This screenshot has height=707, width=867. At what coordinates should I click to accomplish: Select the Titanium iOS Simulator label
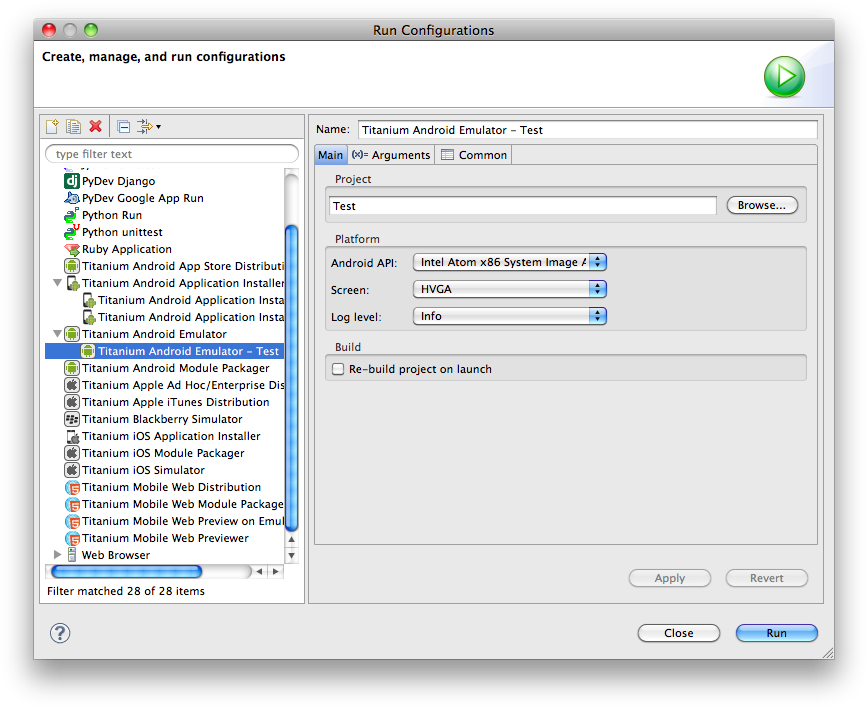pyautogui.click(x=143, y=470)
